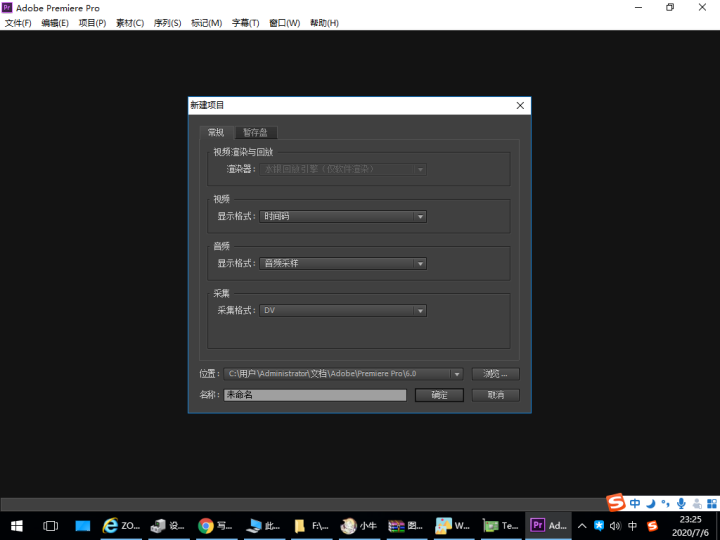This screenshot has width=720, height=540.
Task: Open the 编辑(E) menu
Action: [x=55, y=23]
